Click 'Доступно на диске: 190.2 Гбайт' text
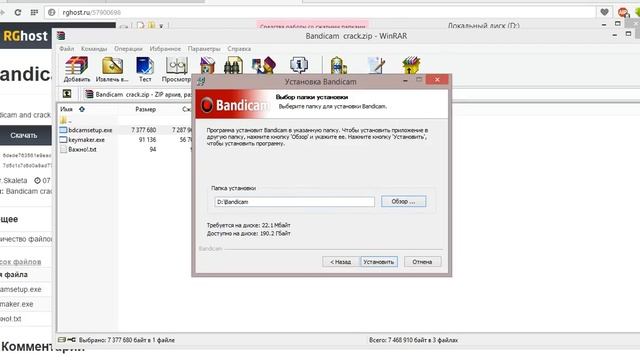This screenshot has height=360, width=640. (x=249, y=233)
